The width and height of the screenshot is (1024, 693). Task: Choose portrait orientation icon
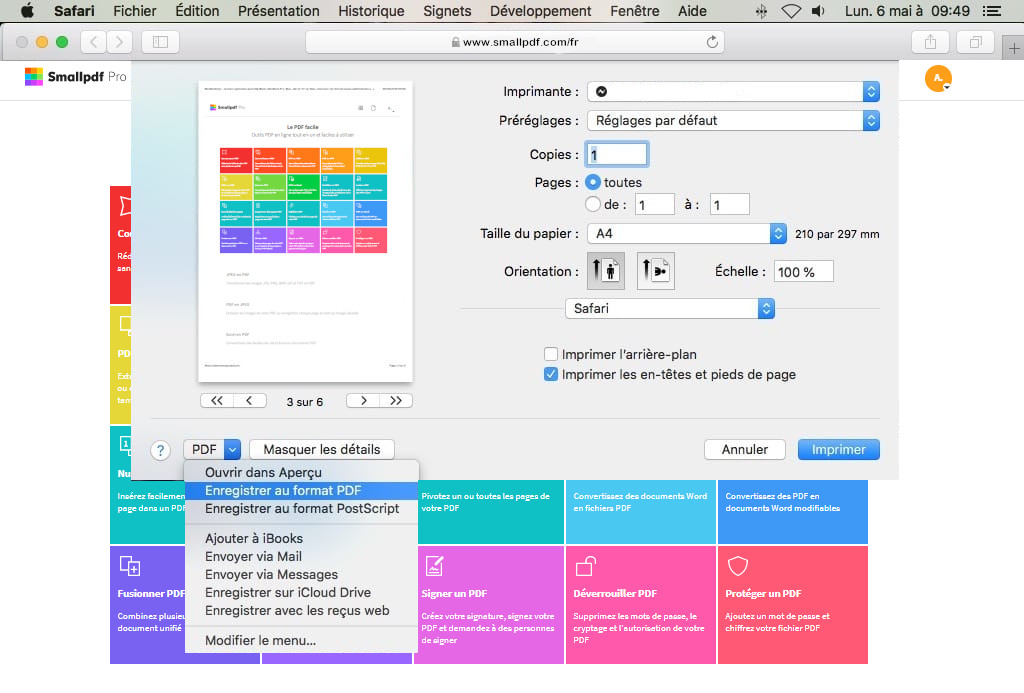point(606,270)
